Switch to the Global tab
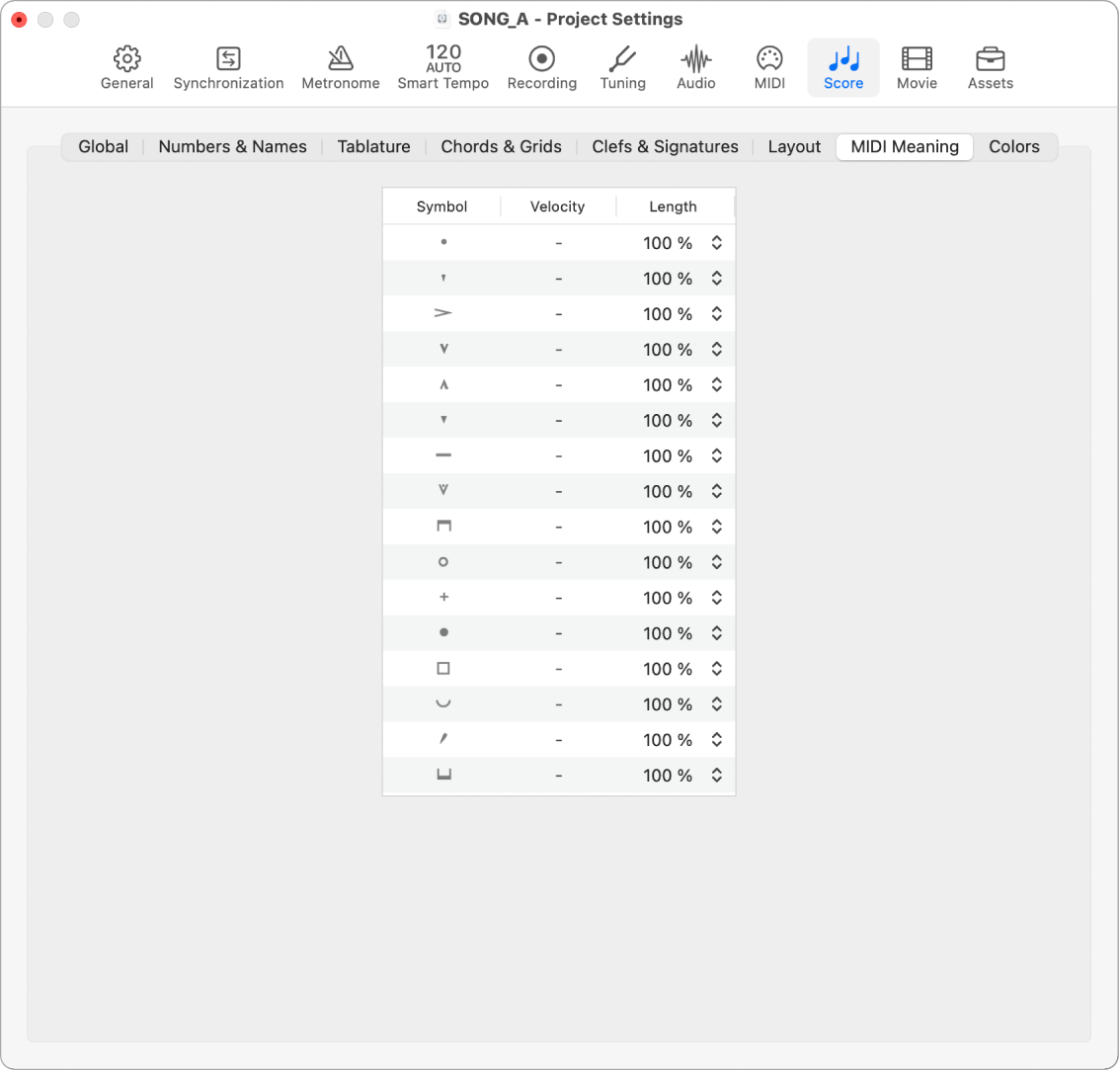Viewport: 1120px width, 1071px height. tap(104, 146)
